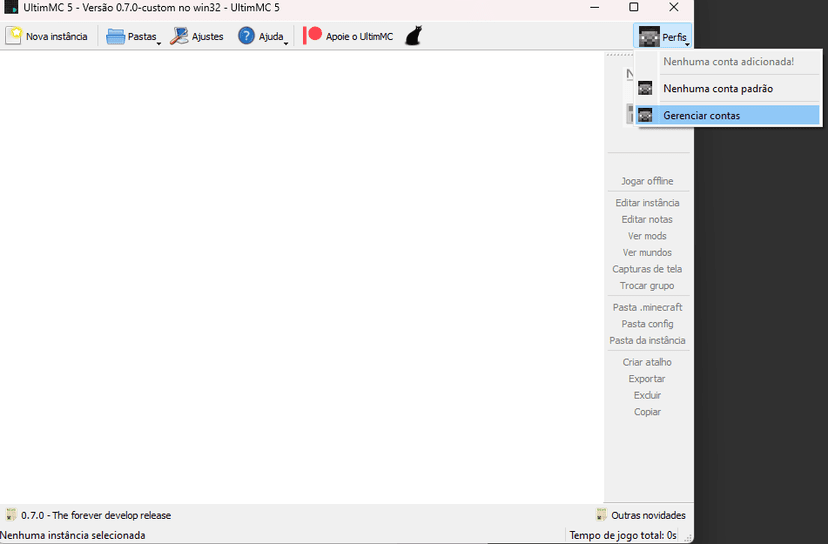
Task: Click Editar instância in side panel
Action: click(647, 203)
